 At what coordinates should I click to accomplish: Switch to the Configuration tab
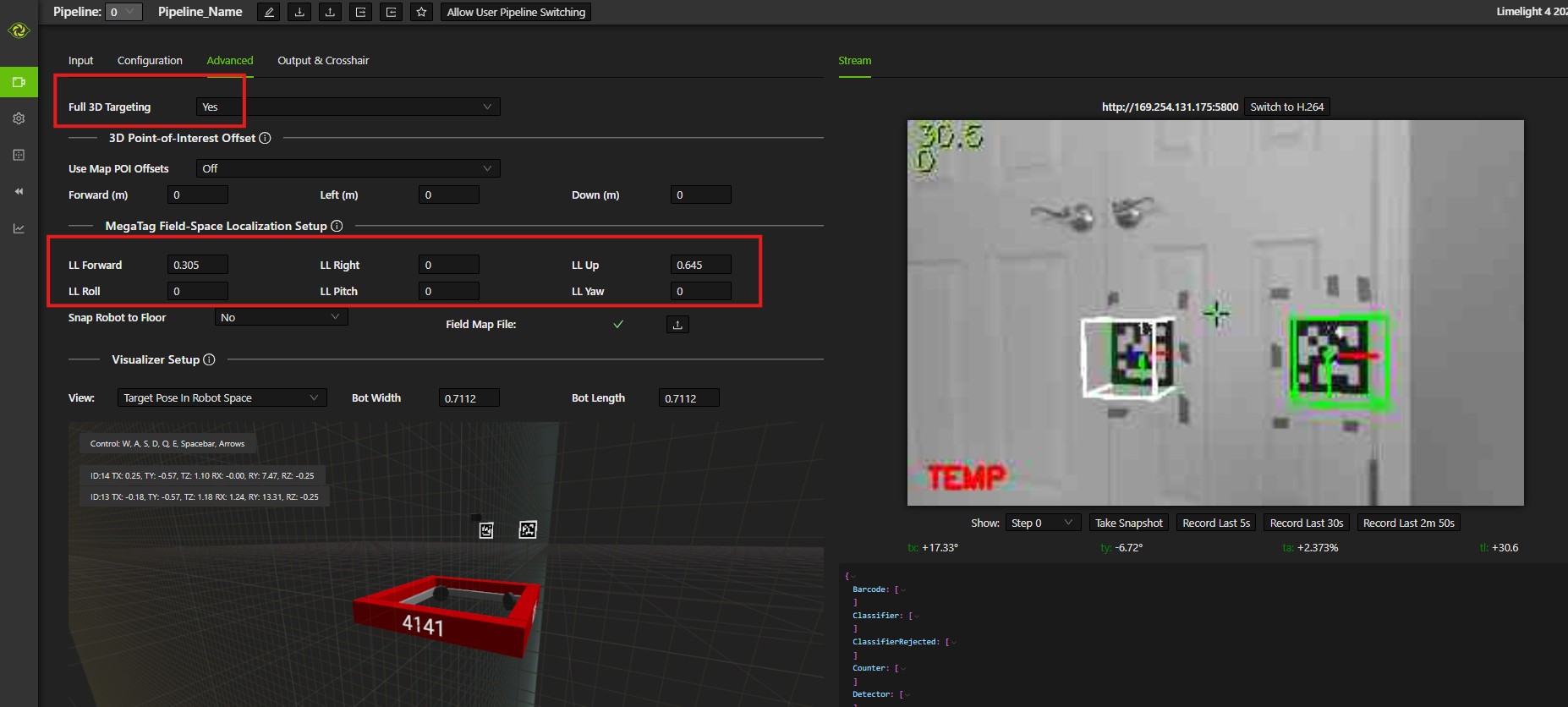pyautogui.click(x=150, y=61)
